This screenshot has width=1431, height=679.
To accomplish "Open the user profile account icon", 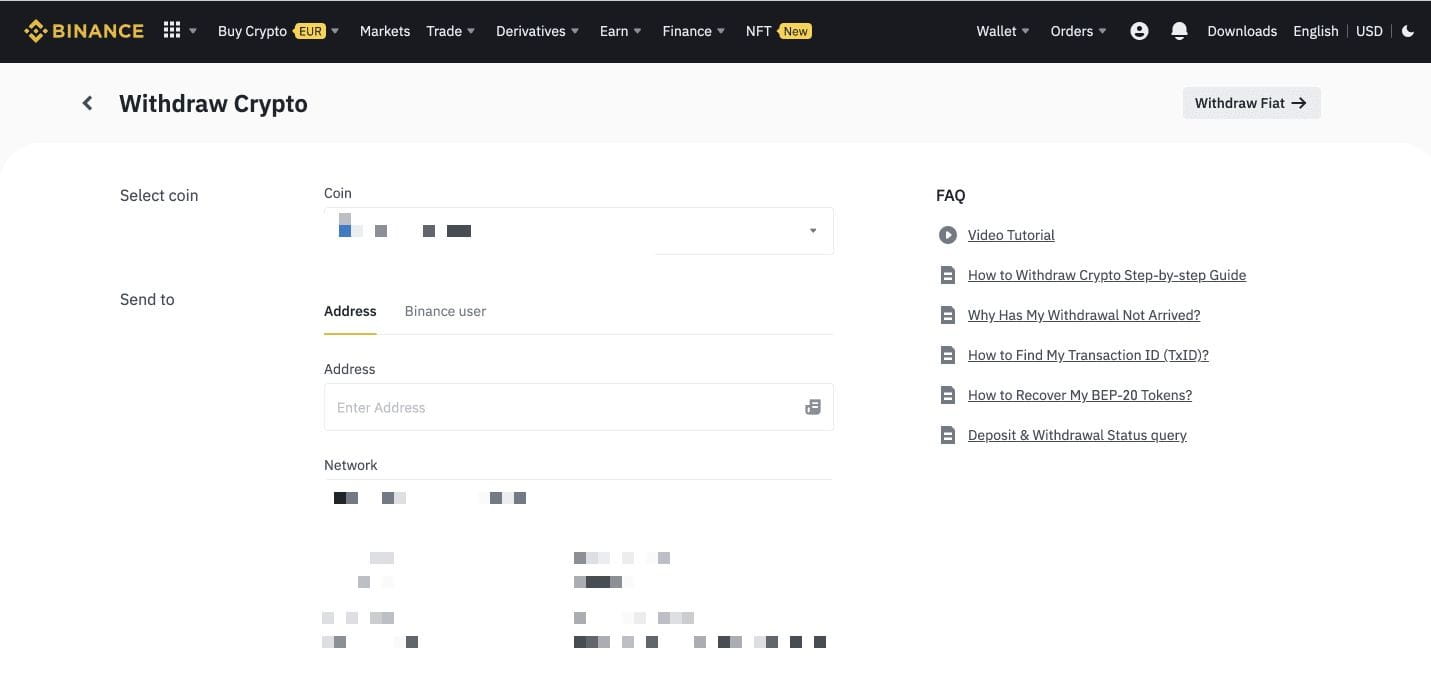I will click(1139, 31).
